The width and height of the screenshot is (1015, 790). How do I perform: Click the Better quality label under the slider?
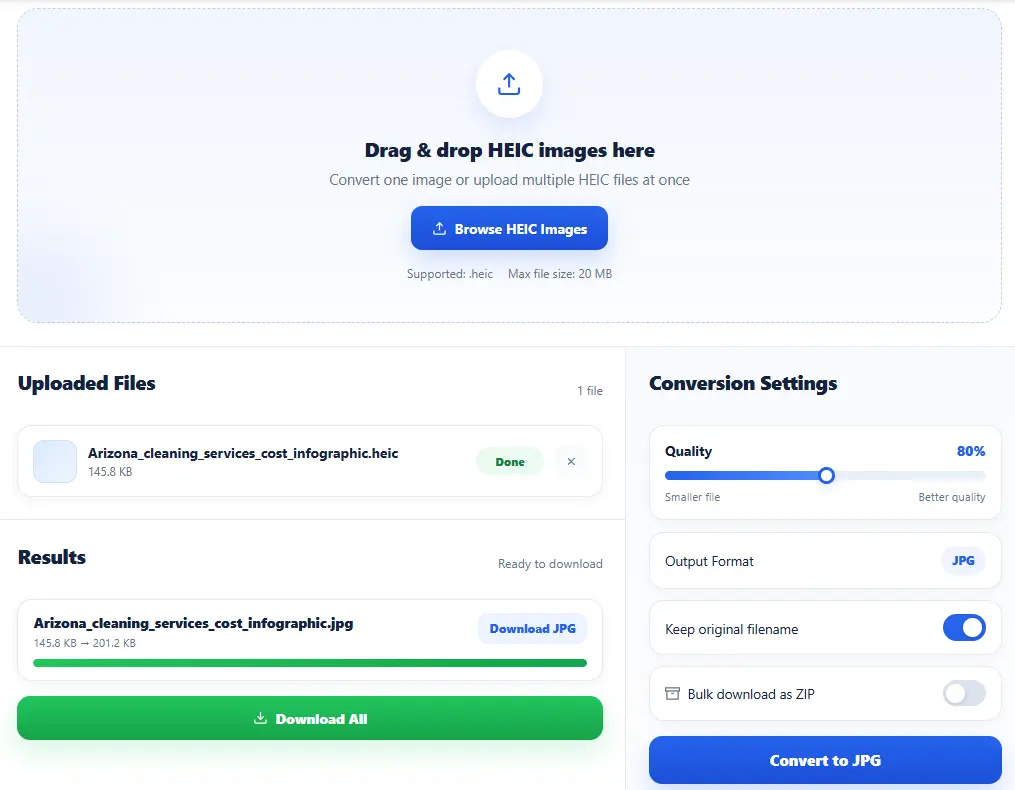point(951,497)
